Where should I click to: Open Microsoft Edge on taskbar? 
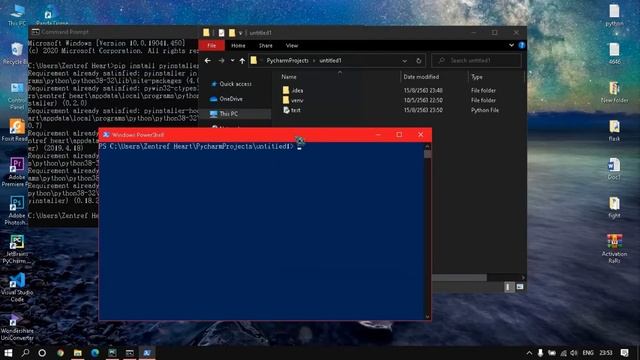tap(95, 353)
